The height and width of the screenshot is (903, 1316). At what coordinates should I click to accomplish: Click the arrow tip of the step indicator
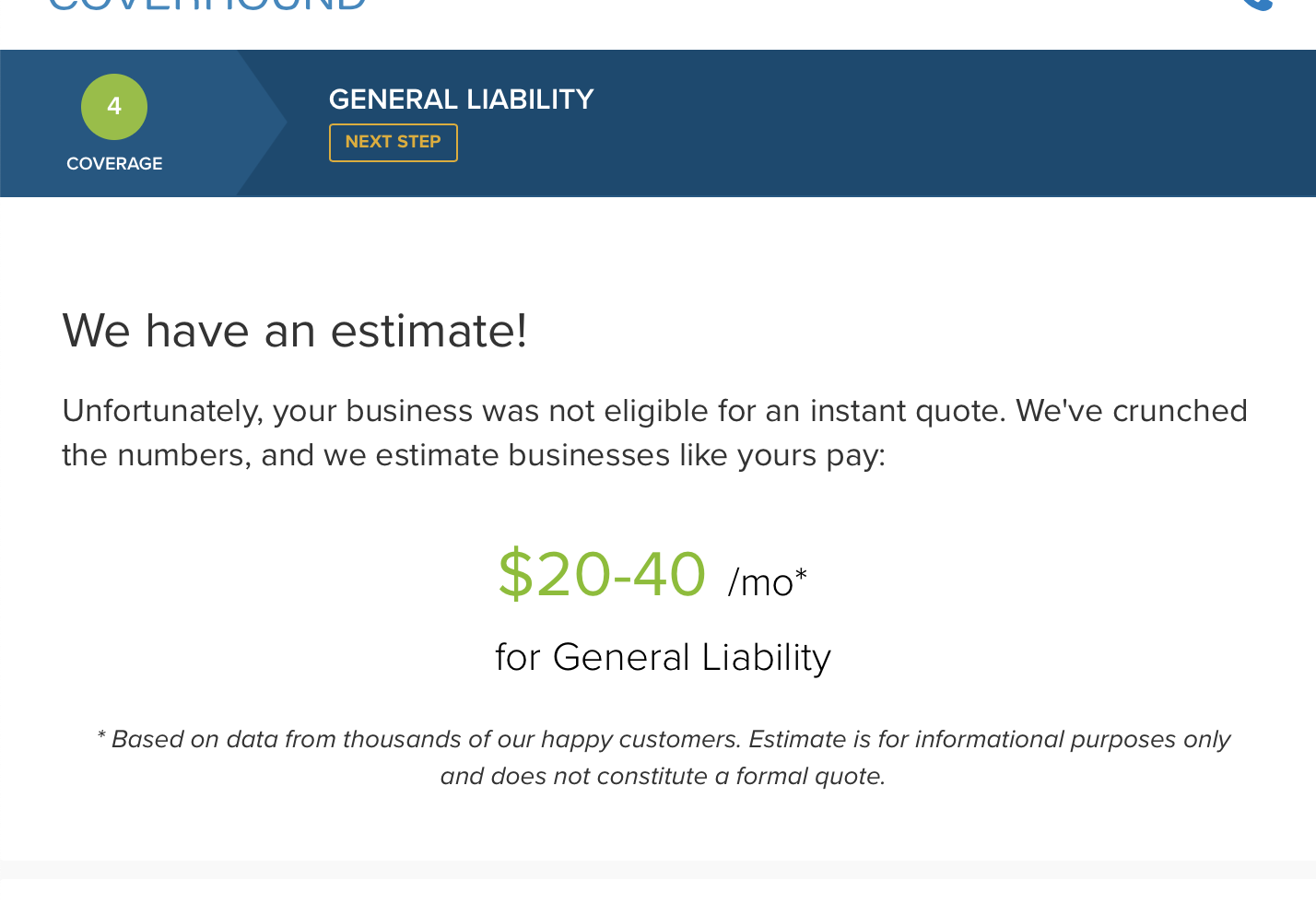pyautogui.click(x=278, y=122)
